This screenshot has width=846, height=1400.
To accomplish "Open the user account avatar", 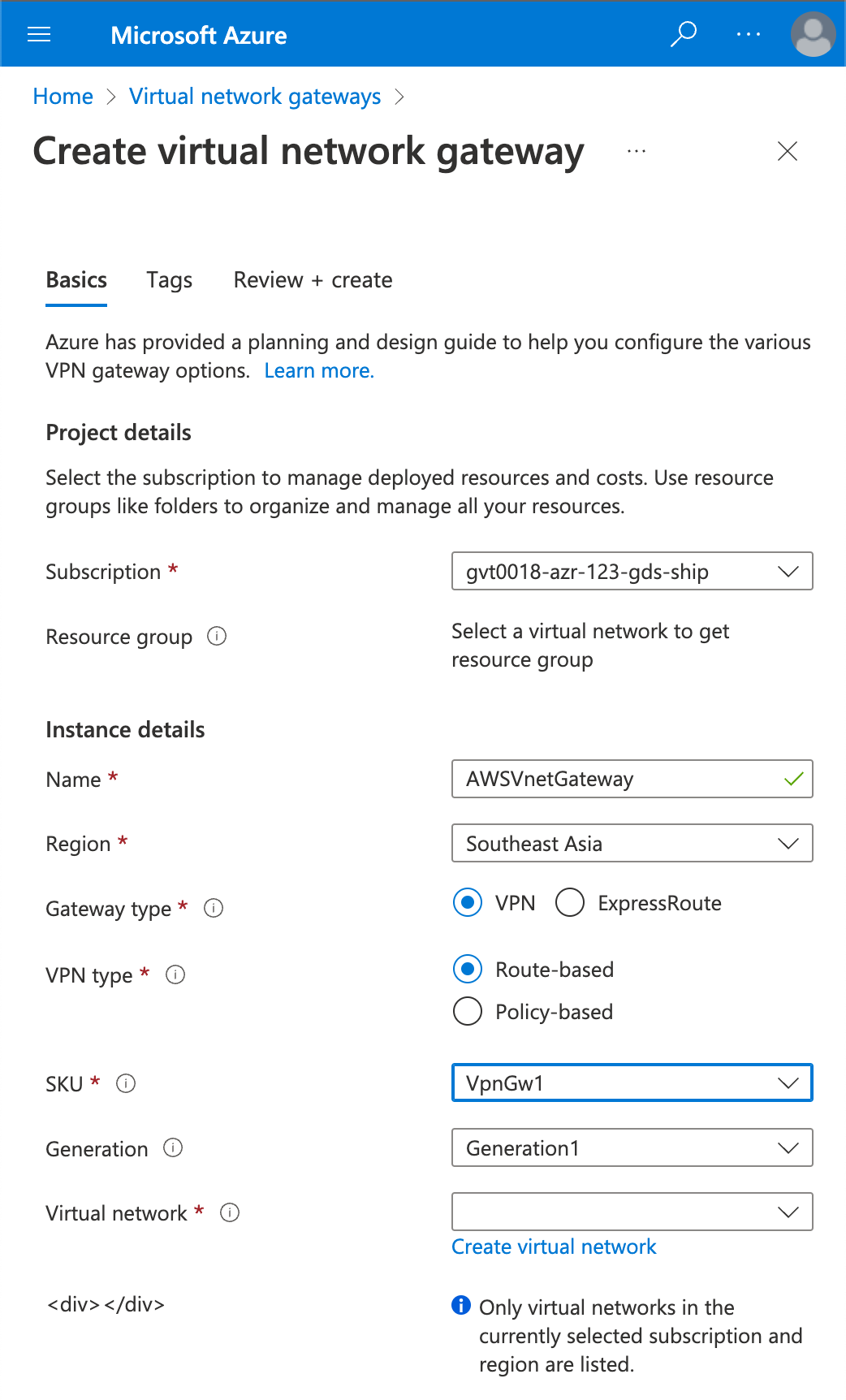I will point(813,34).
